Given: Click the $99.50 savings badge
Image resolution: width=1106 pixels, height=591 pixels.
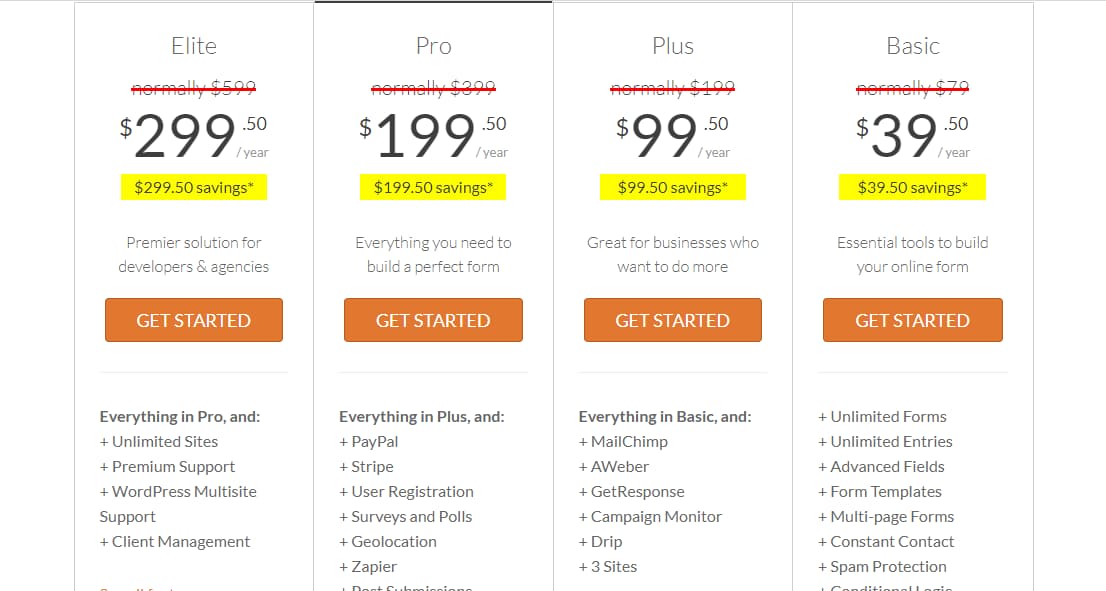Looking at the screenshot, I should click(x=672, y=187).
